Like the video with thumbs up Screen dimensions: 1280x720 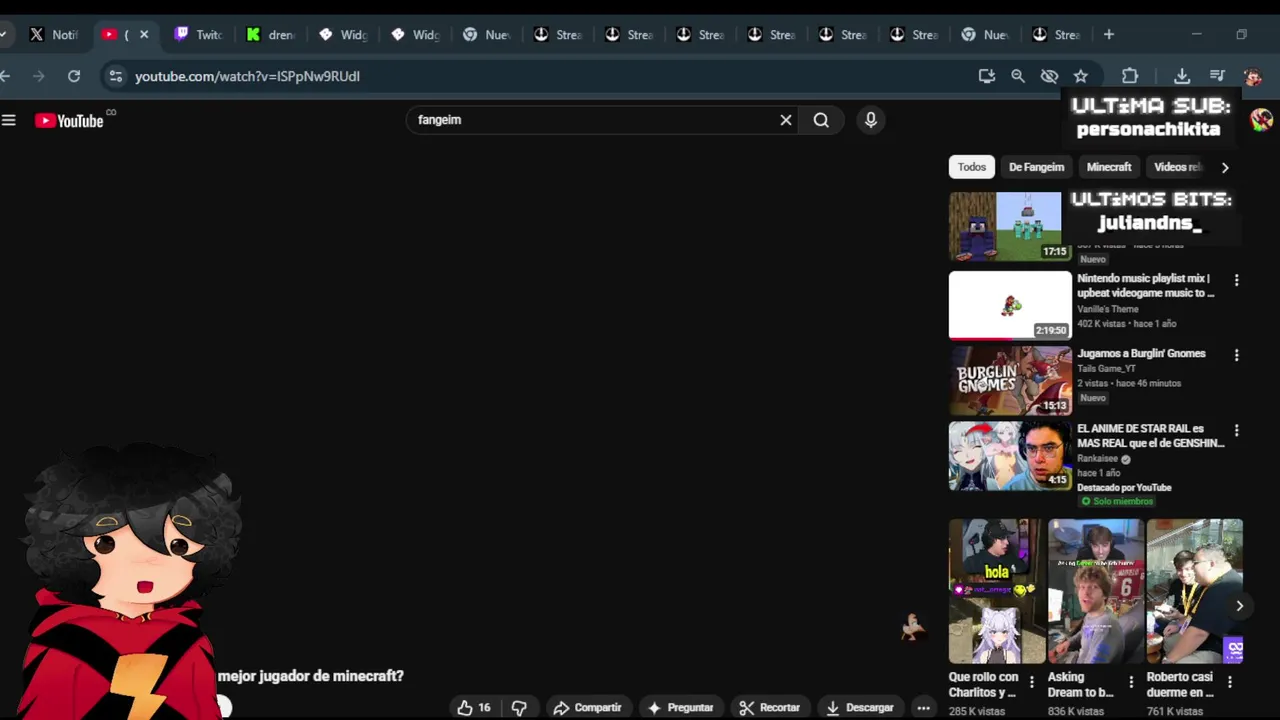(x=465, y=707)
